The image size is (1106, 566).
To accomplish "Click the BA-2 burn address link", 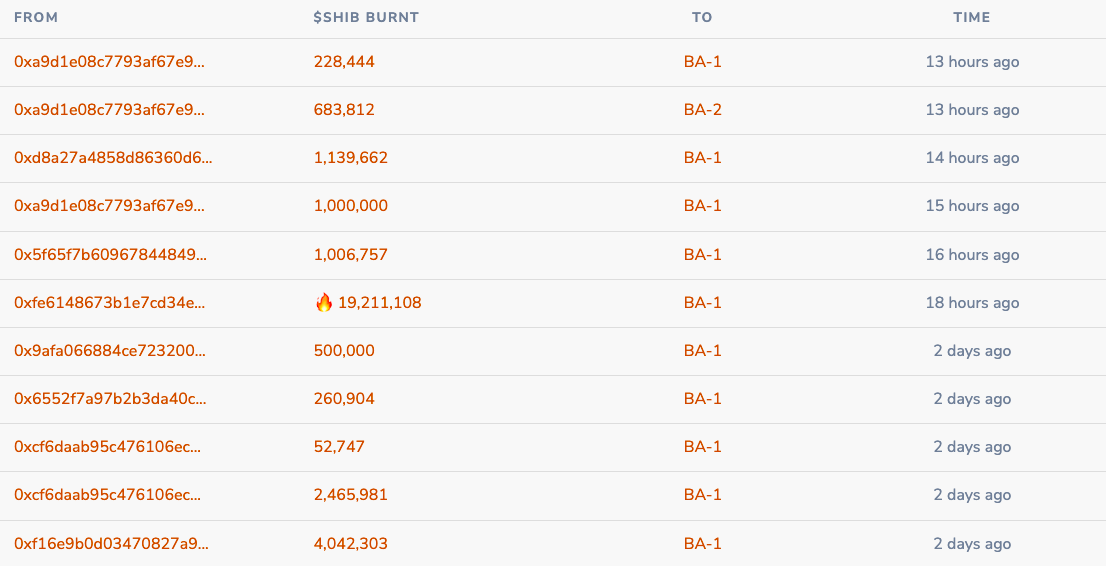I will pos(703,110).
